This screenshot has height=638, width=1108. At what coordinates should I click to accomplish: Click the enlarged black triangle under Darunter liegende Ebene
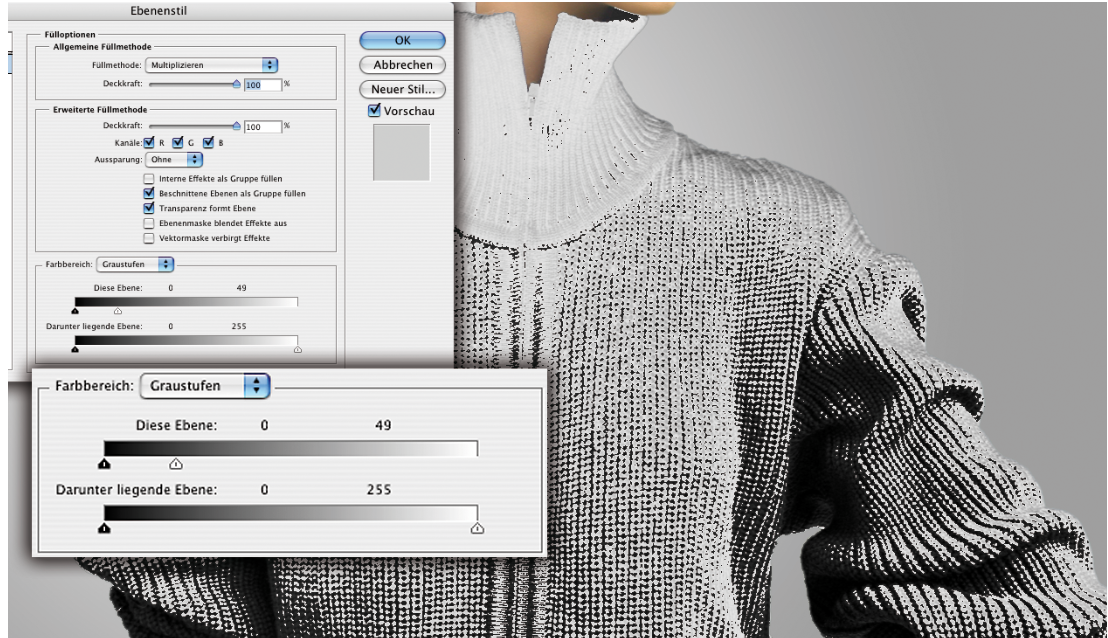pos(105,528)
